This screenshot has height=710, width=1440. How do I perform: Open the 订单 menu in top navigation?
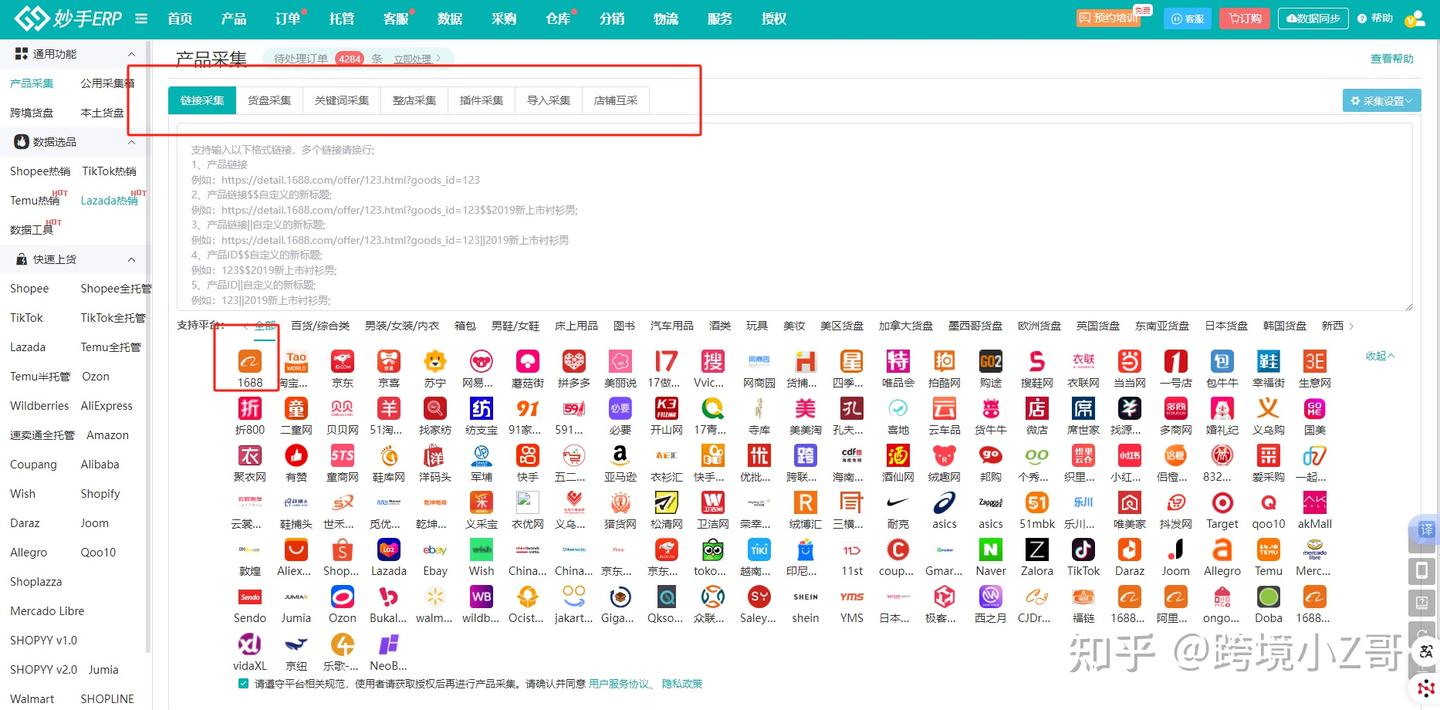(x=287, y=18)
